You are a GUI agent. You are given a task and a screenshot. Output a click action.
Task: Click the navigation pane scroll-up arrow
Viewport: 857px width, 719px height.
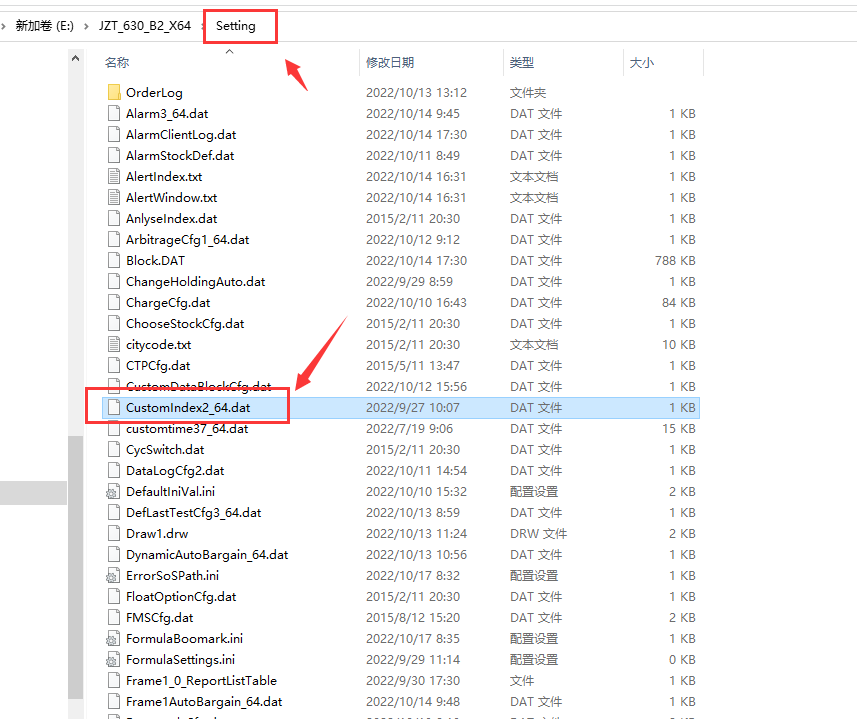pos(75,58)
